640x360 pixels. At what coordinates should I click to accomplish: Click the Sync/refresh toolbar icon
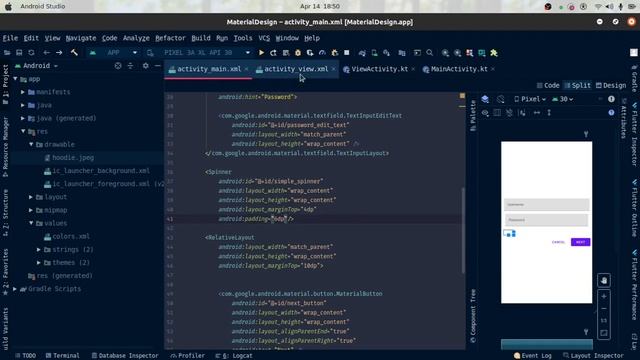pos(31,53)
